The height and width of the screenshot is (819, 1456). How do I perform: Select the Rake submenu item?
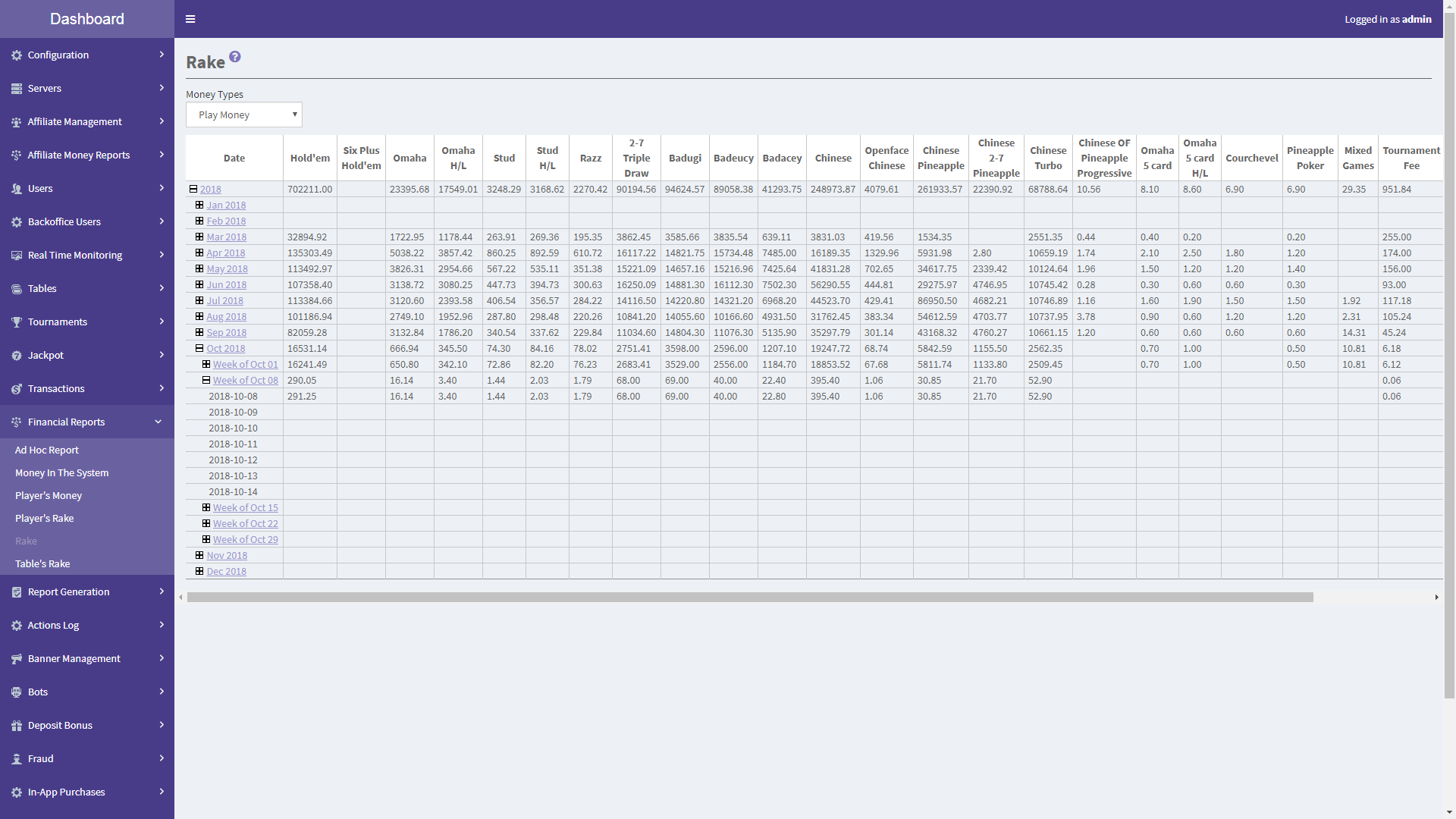point(26,541)
